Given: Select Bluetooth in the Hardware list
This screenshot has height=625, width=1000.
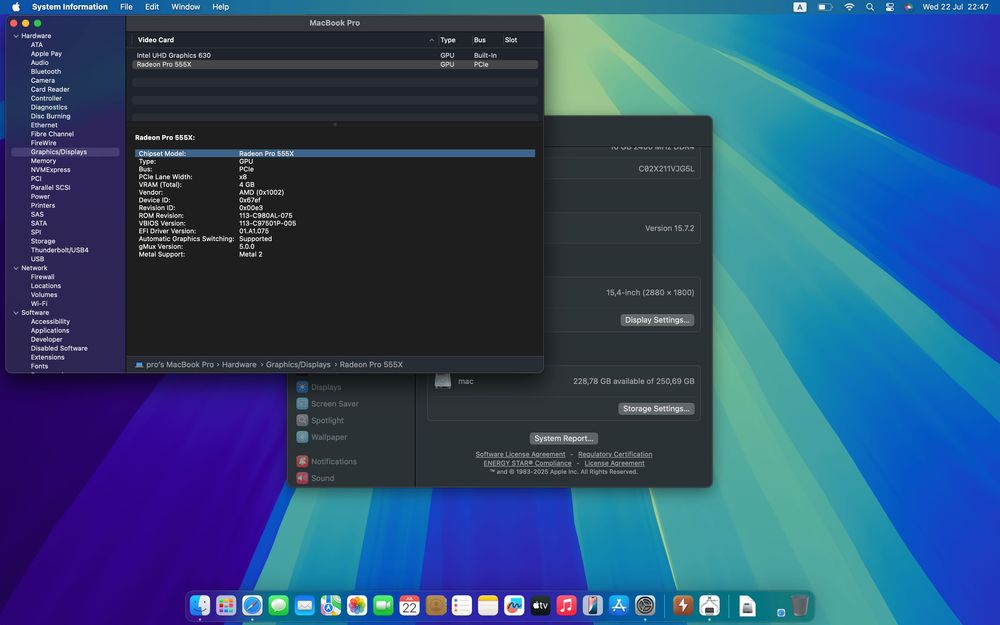Looking at the screenshot, I should (x=46, y=72).
